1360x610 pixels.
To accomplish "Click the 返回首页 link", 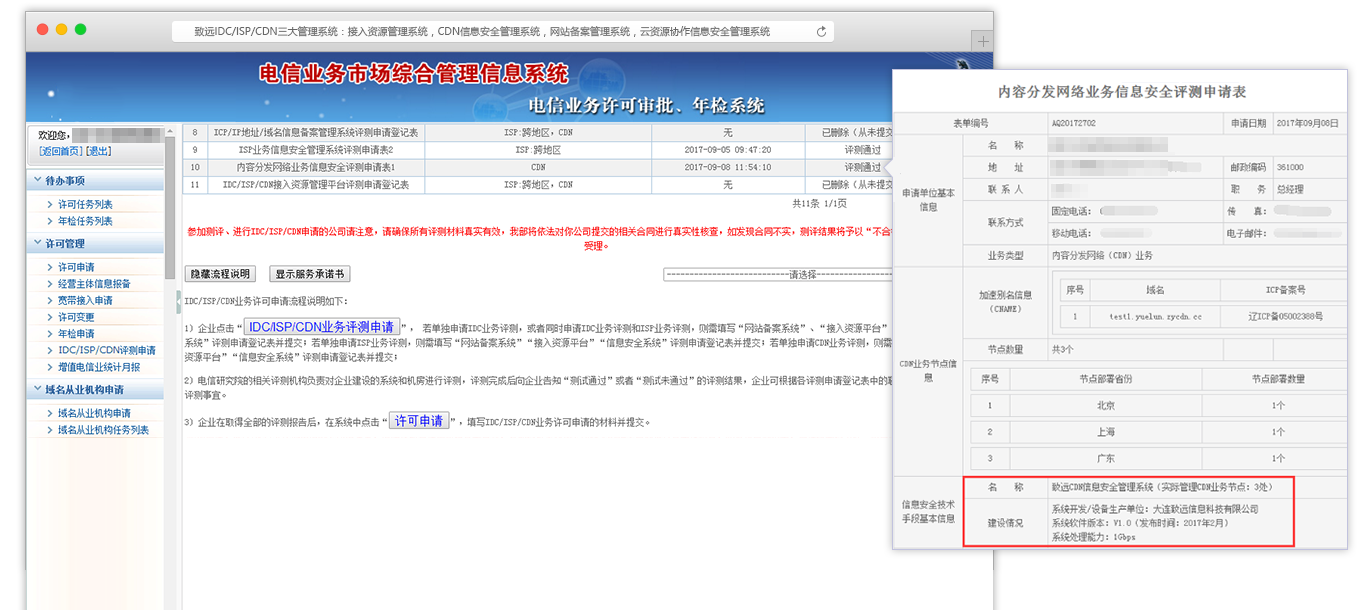I will (61, 151).
